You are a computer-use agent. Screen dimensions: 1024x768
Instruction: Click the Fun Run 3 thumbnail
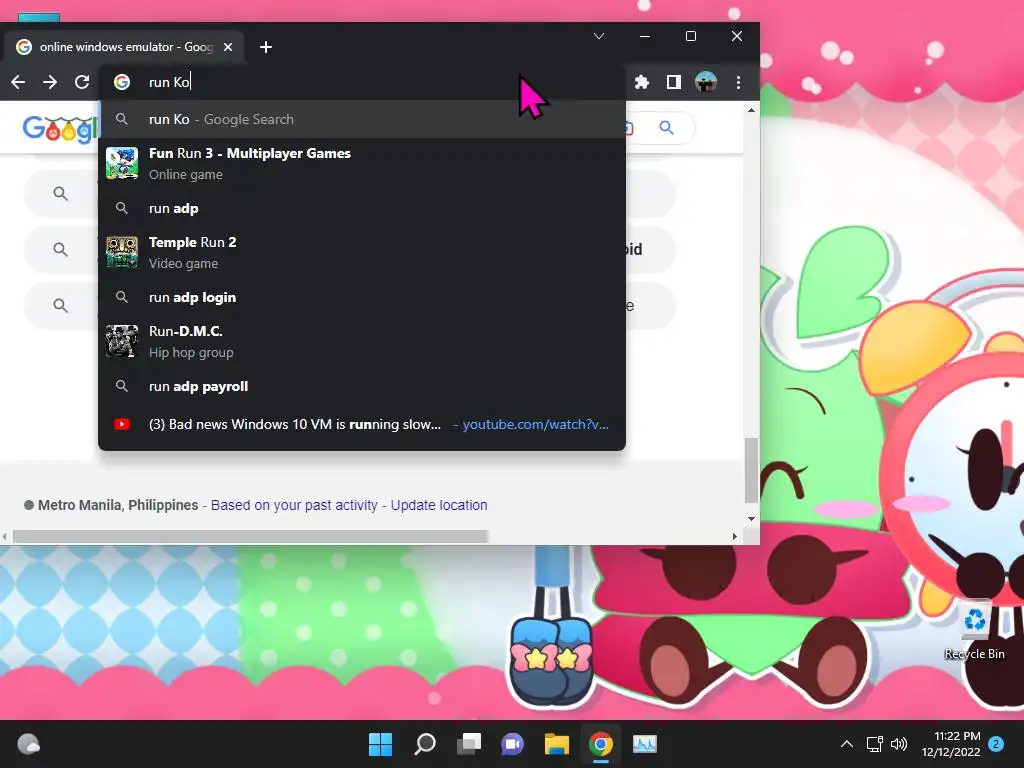[122, 163]
